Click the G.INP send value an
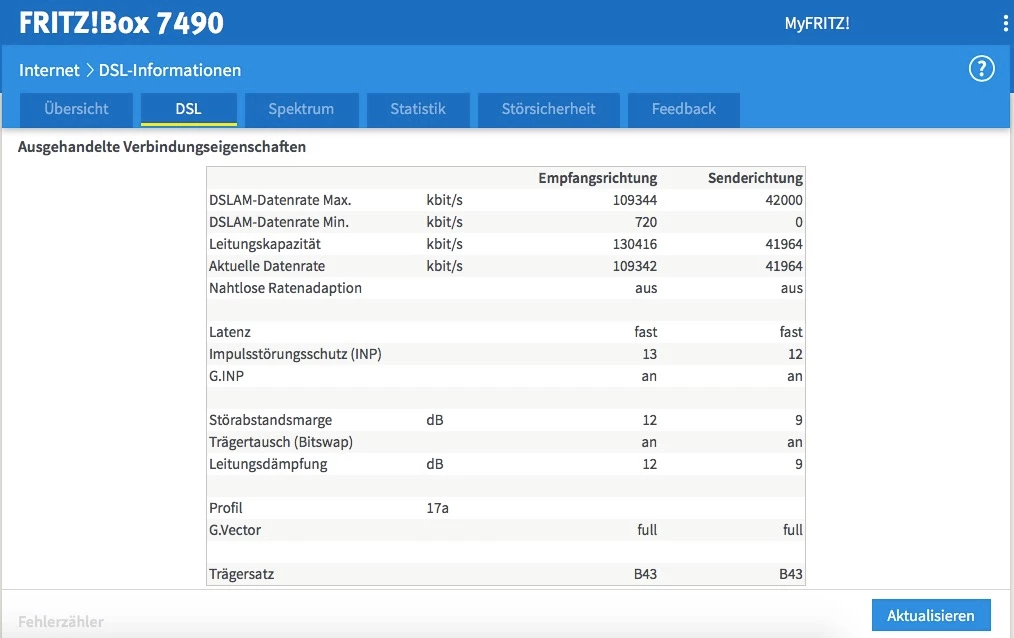The width and height of the screenshot is (1014, 638). (x=795, y=376)
